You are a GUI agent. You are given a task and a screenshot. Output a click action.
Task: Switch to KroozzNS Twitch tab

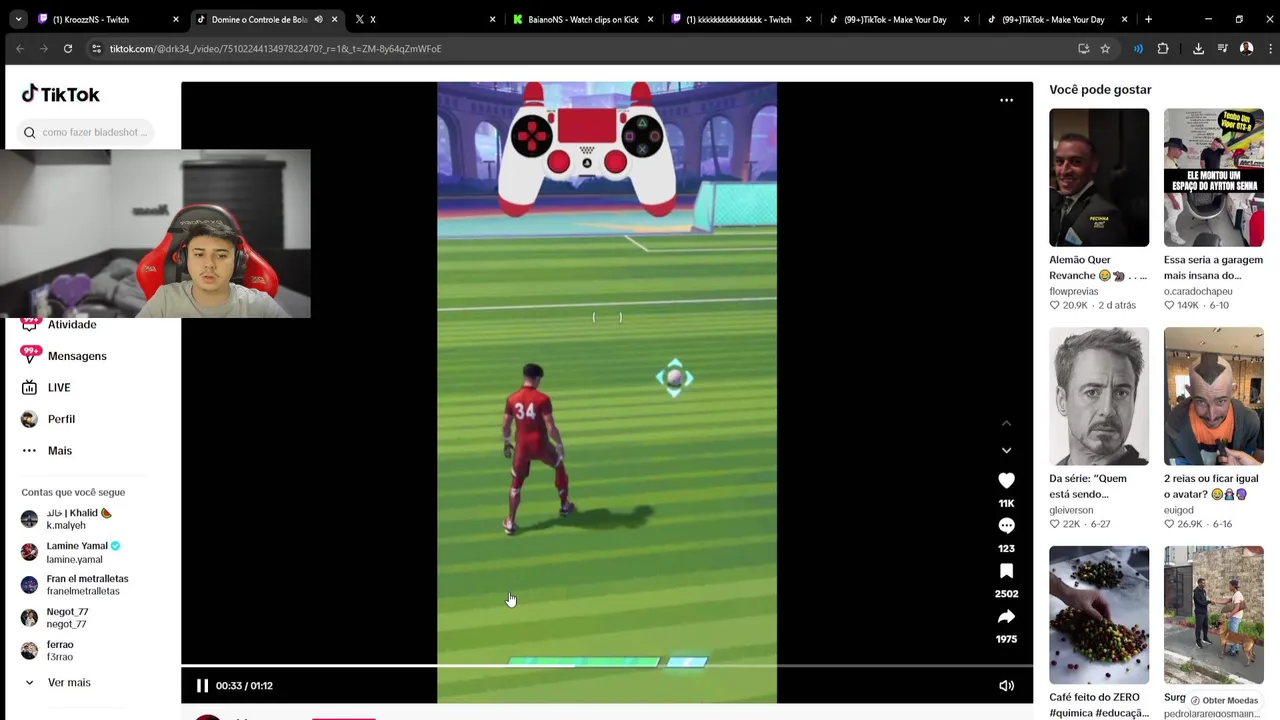pos(100,19)
